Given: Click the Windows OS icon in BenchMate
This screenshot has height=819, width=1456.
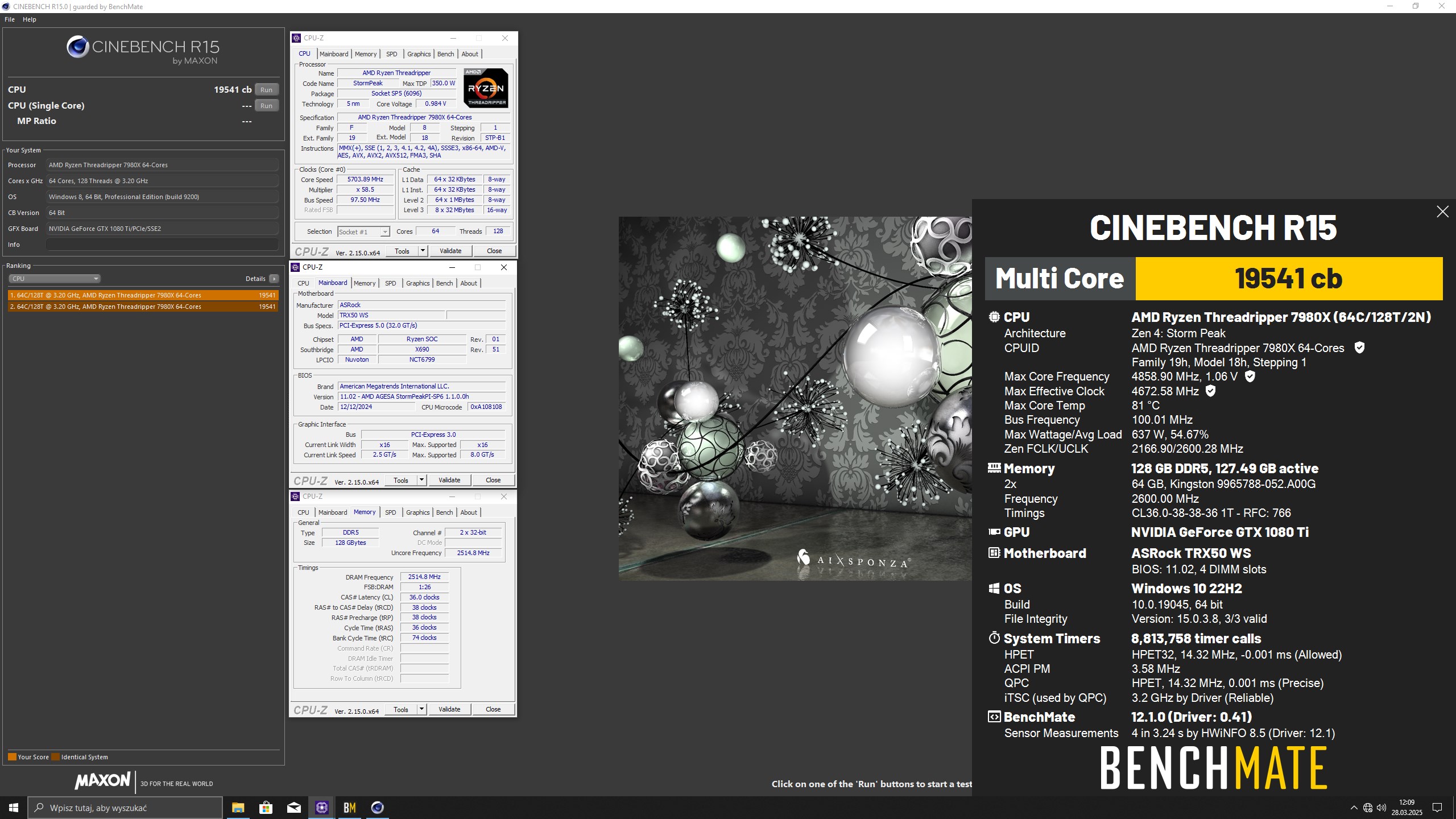Looking at the screenshot, I should (x=994, y=588).
